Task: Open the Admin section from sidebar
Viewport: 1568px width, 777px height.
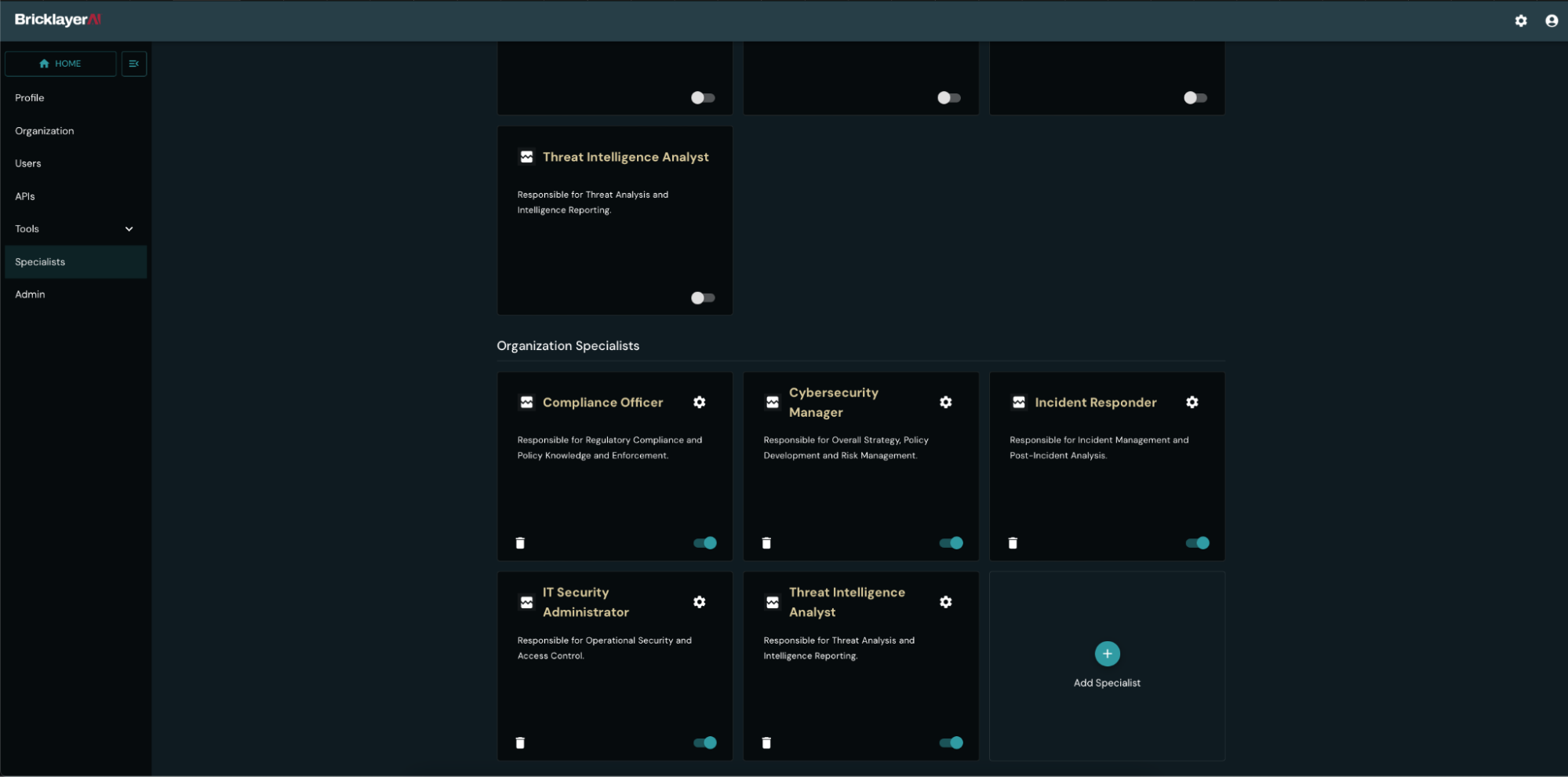Action: (x=30, y=294)
